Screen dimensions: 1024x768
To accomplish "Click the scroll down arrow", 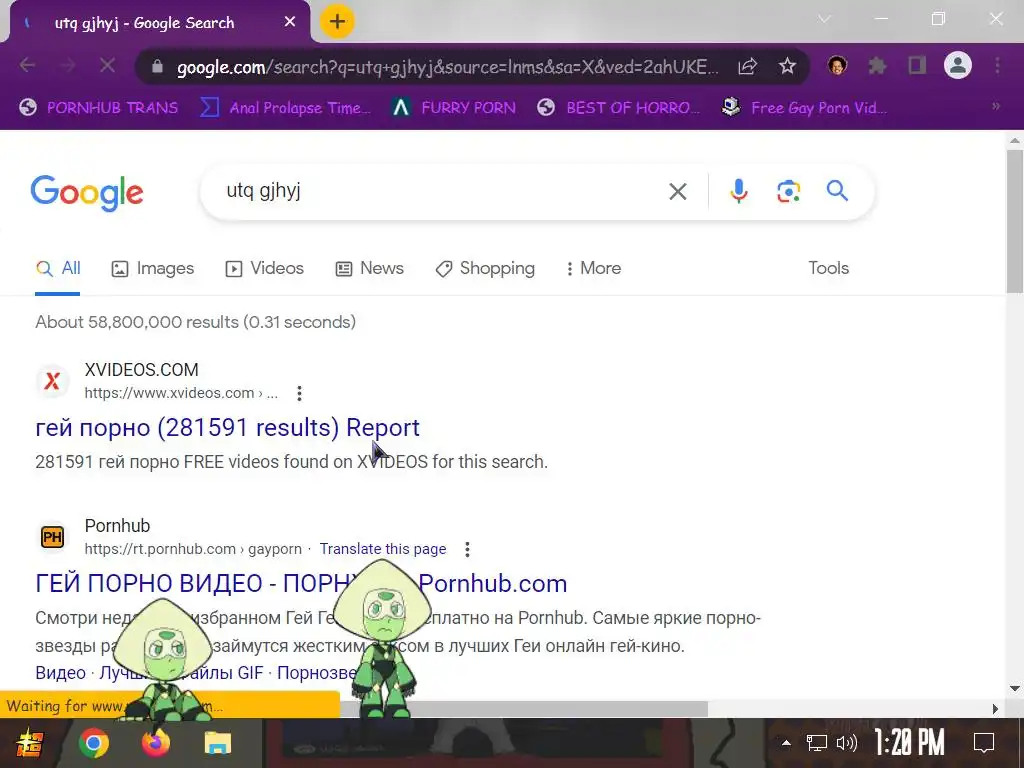I will click(x=1014, y=688).
